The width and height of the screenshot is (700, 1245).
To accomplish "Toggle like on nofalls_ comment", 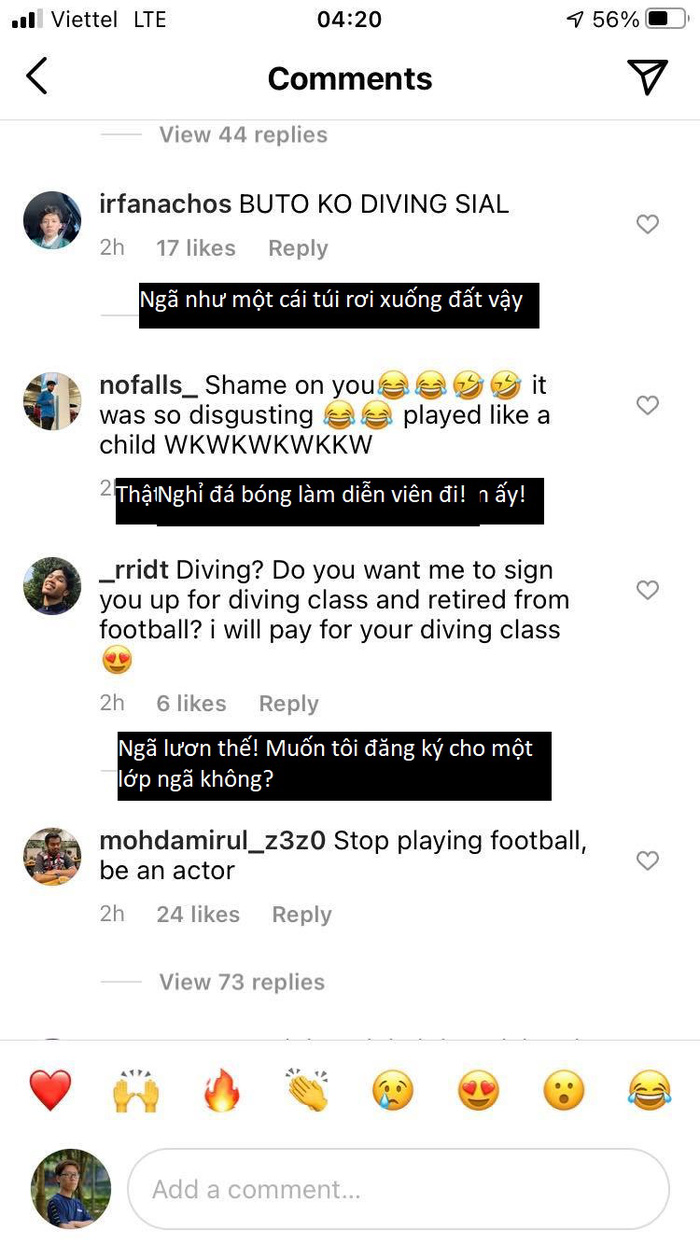I will pos(648,405).
